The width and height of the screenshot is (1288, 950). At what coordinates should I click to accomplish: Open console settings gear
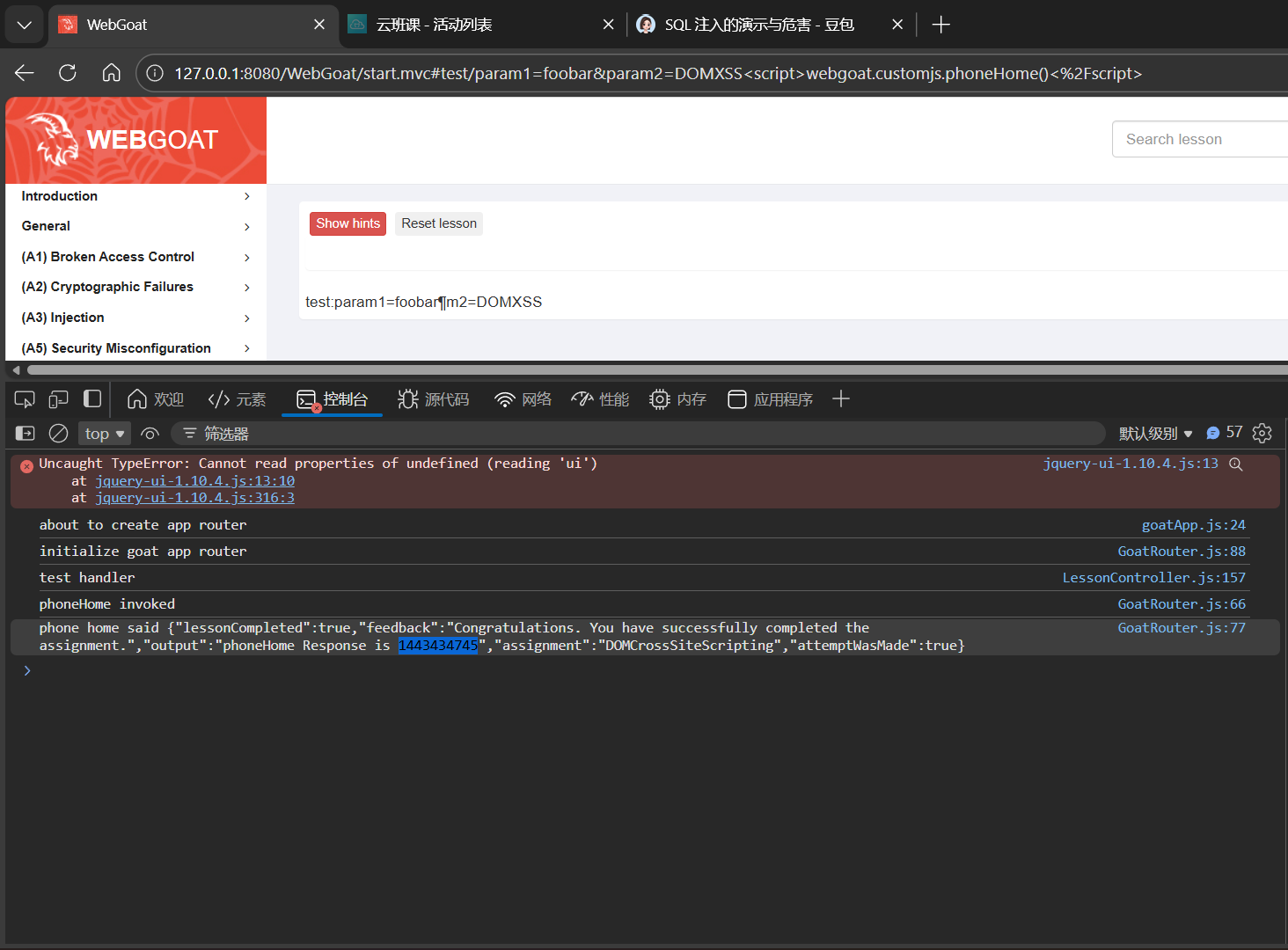point(1262,434)
